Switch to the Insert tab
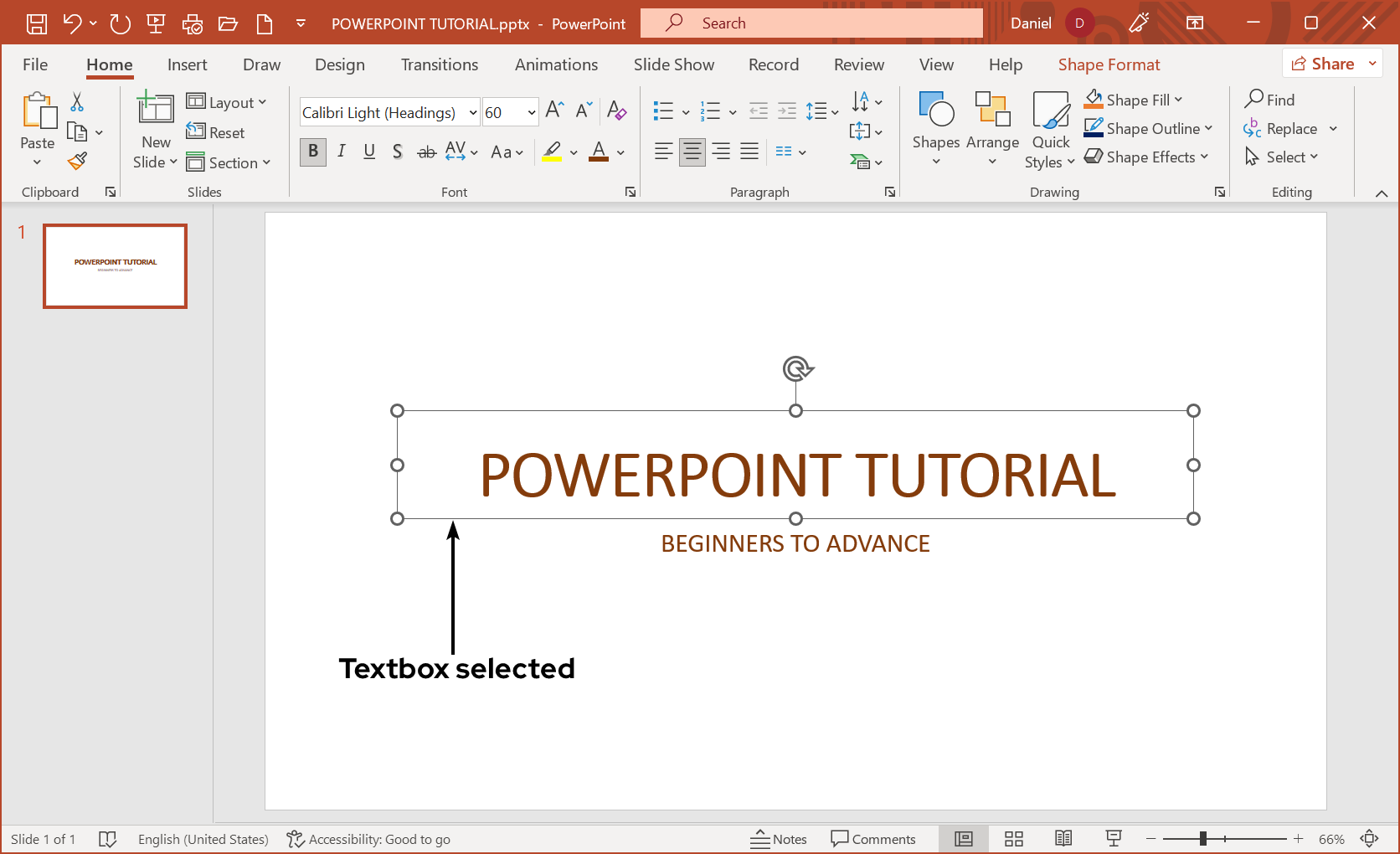1400x854 pixels. click(x=187, y=64)
